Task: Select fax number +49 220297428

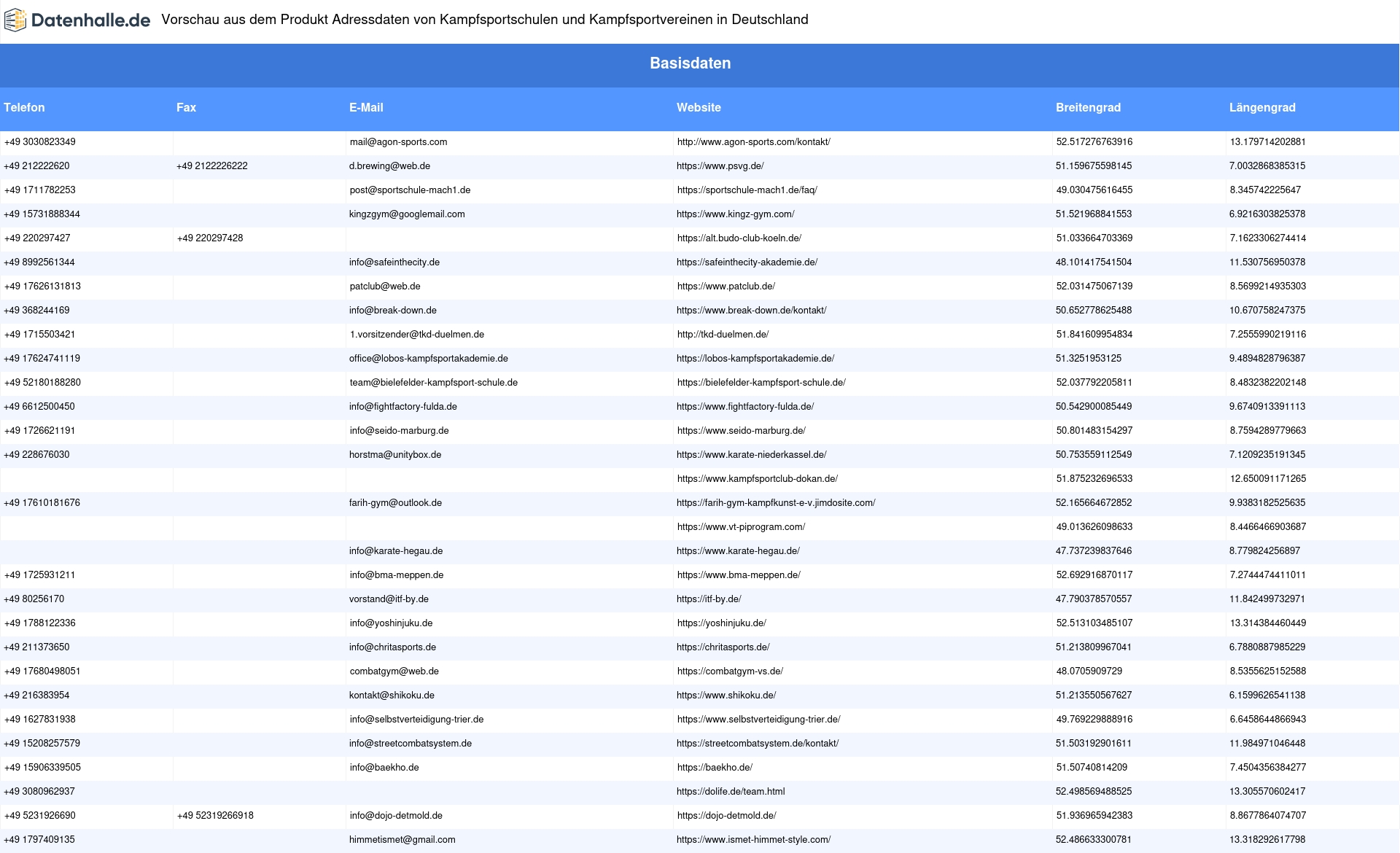Action: [x=210, y=238]
